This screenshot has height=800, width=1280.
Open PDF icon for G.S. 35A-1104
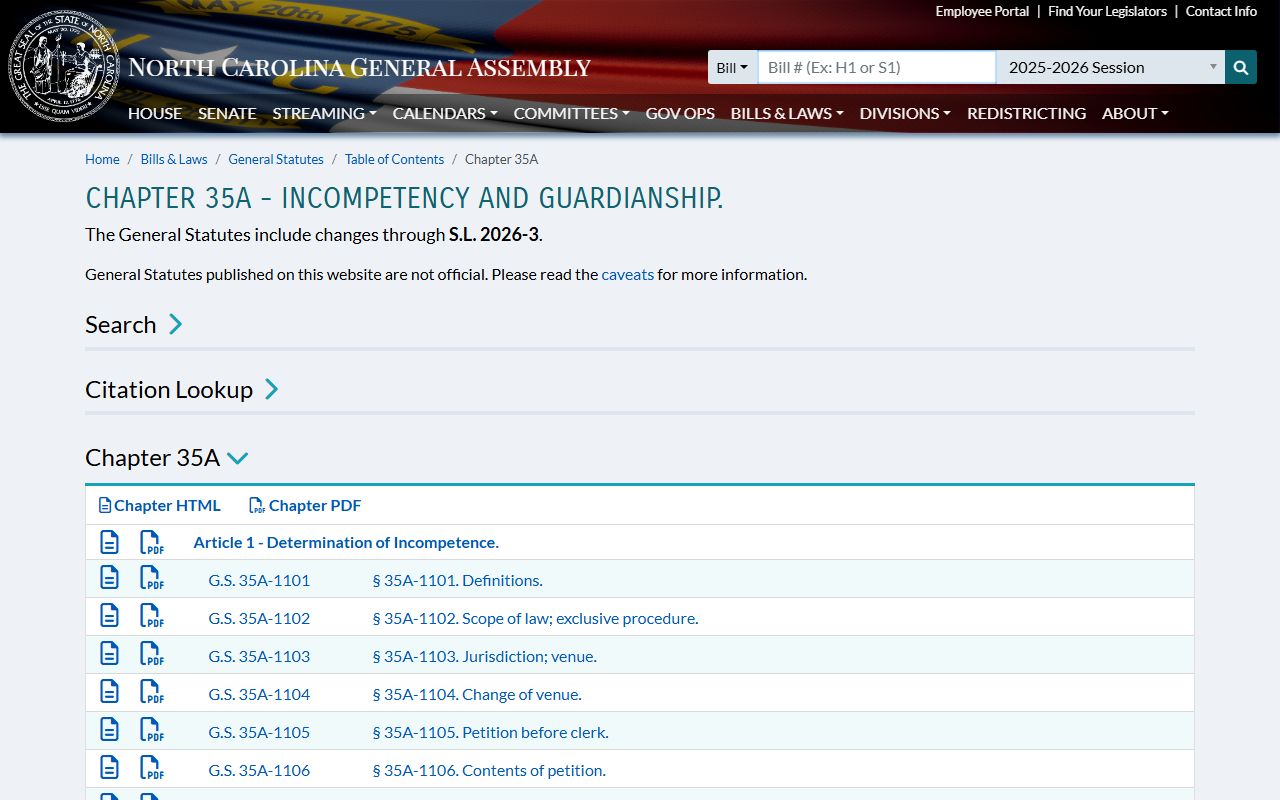tap(151, 692)
